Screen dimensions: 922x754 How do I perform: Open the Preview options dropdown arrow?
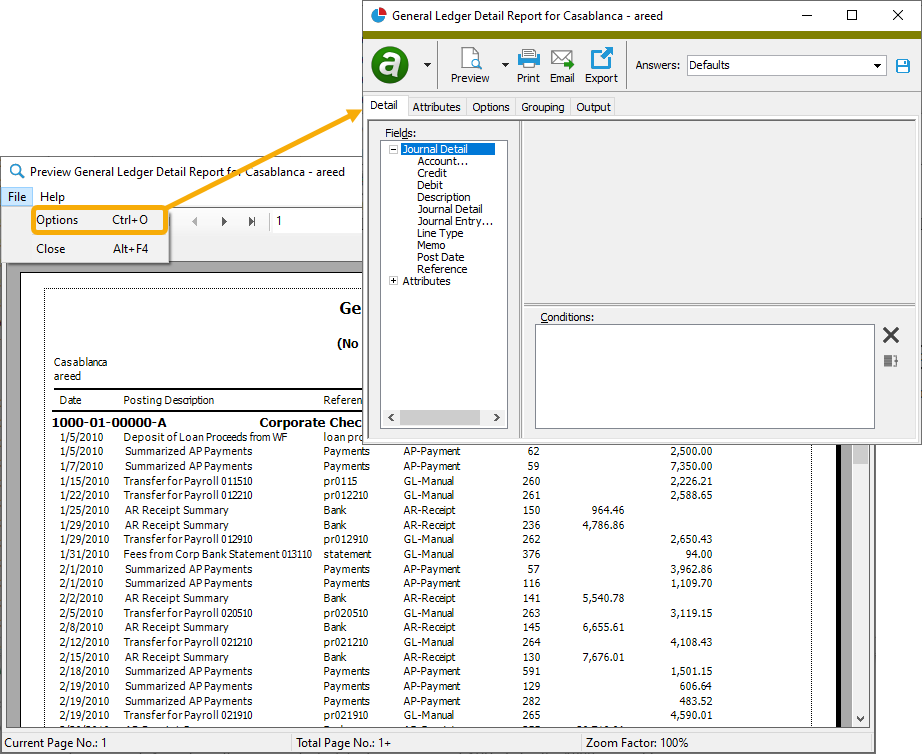pyautogui.click(x=505, y=65)
